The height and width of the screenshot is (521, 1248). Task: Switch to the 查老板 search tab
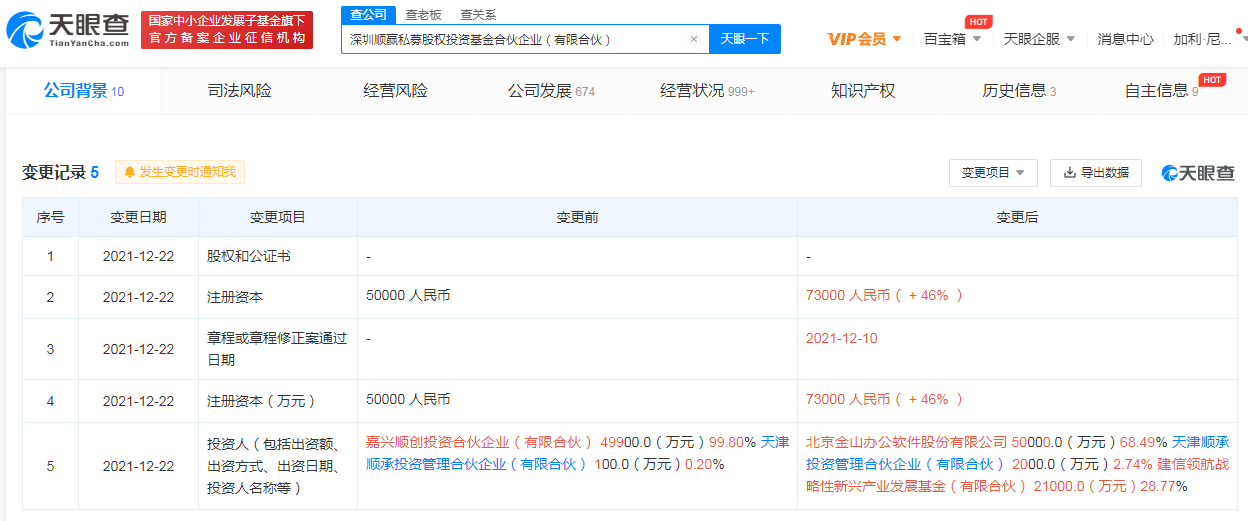(x=423, y=15)
